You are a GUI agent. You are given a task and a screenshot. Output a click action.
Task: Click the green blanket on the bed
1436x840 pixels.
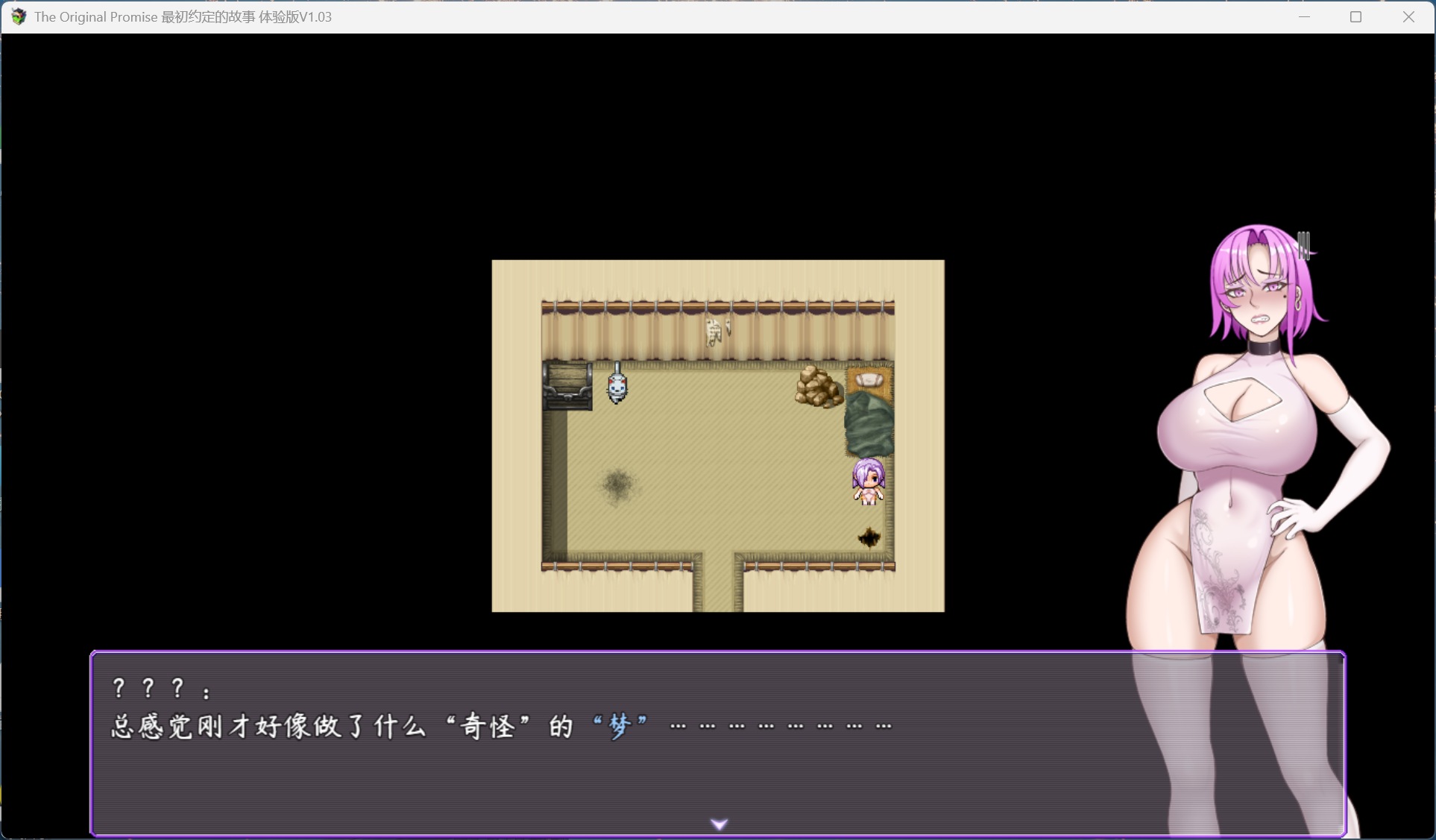pyautogui.click(x=869, y=425)
